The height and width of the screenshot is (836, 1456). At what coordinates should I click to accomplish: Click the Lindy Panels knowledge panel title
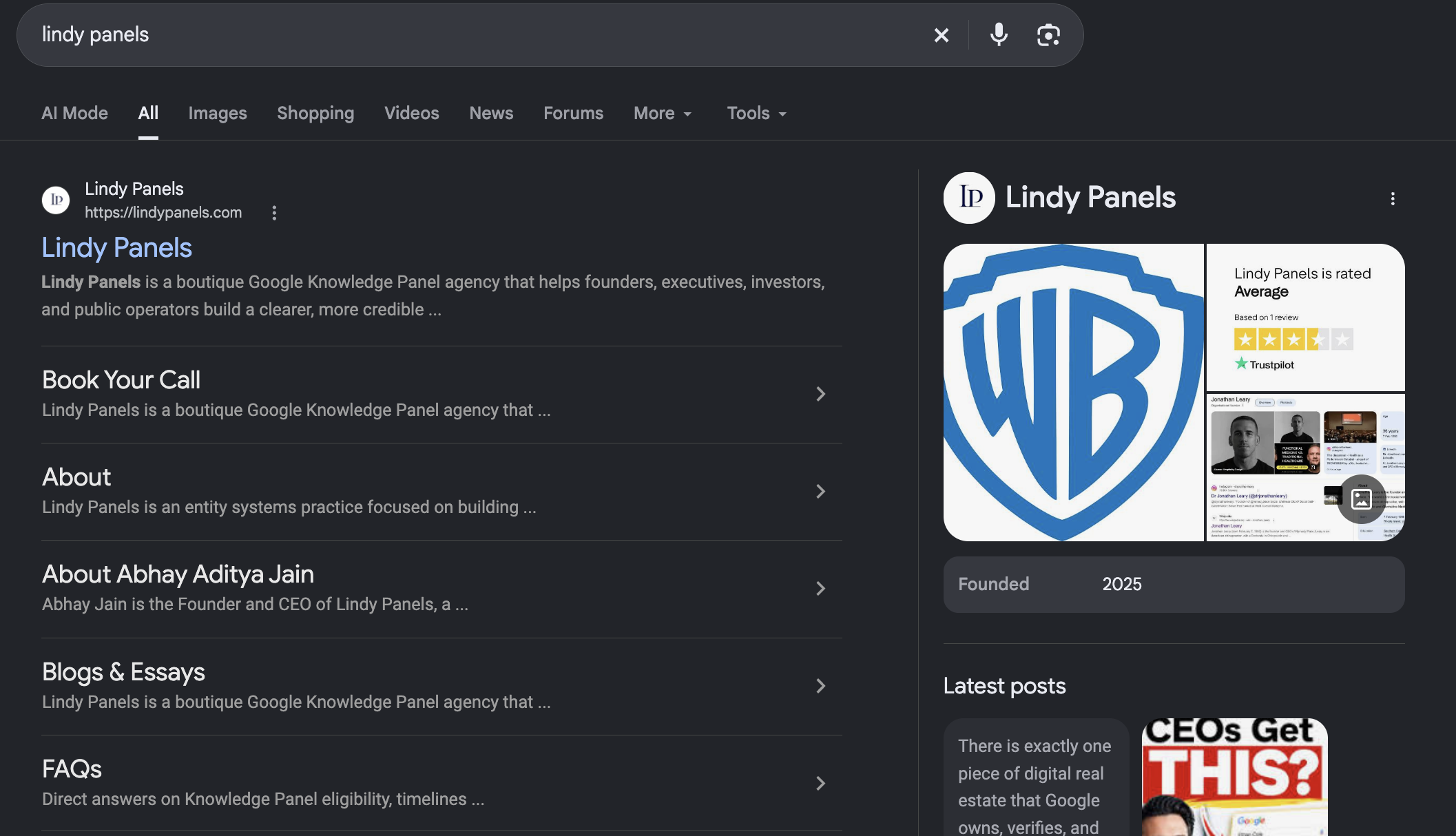point(1090,198)
